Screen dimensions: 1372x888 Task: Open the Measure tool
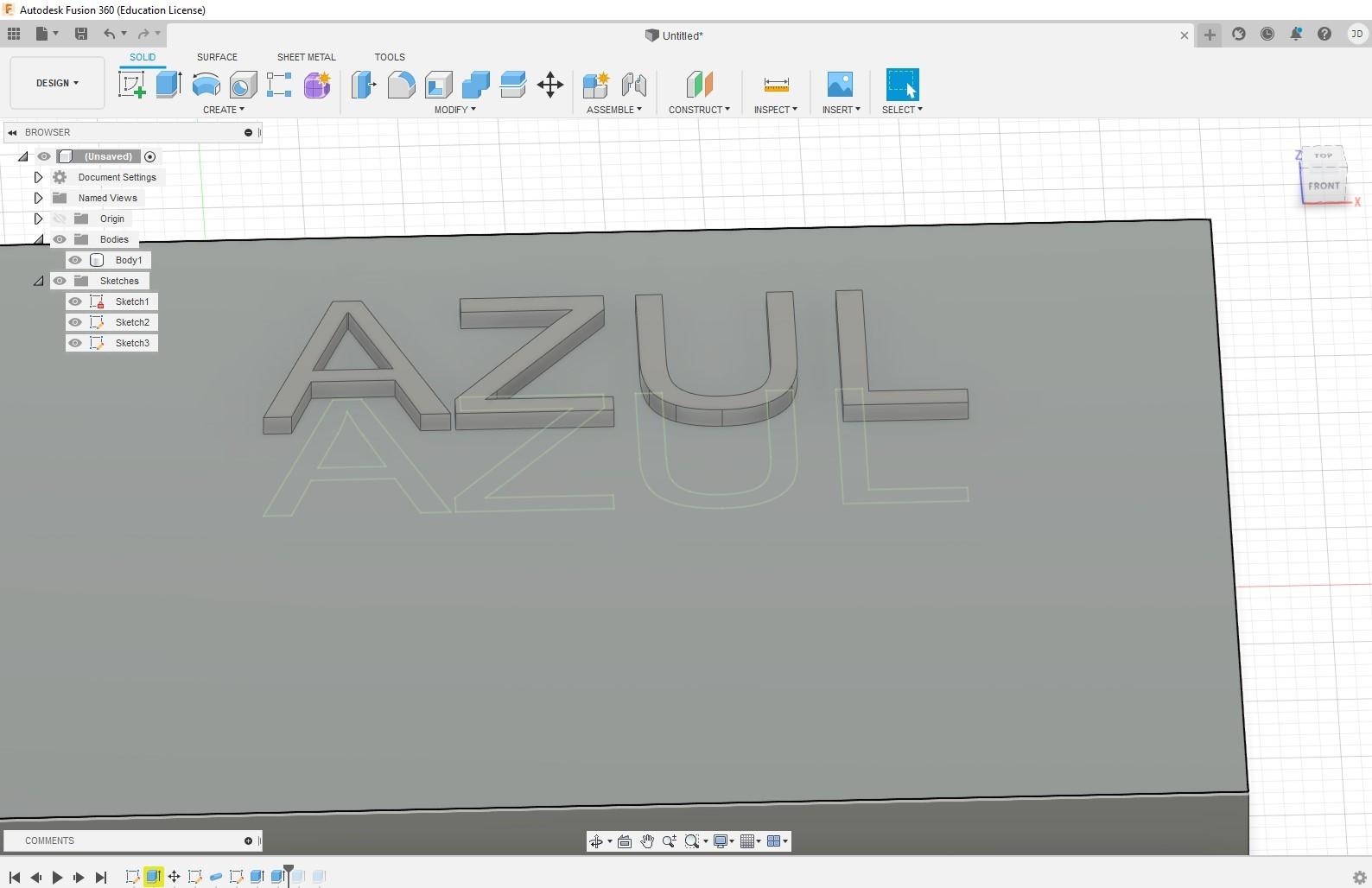(x=776, y=85)
